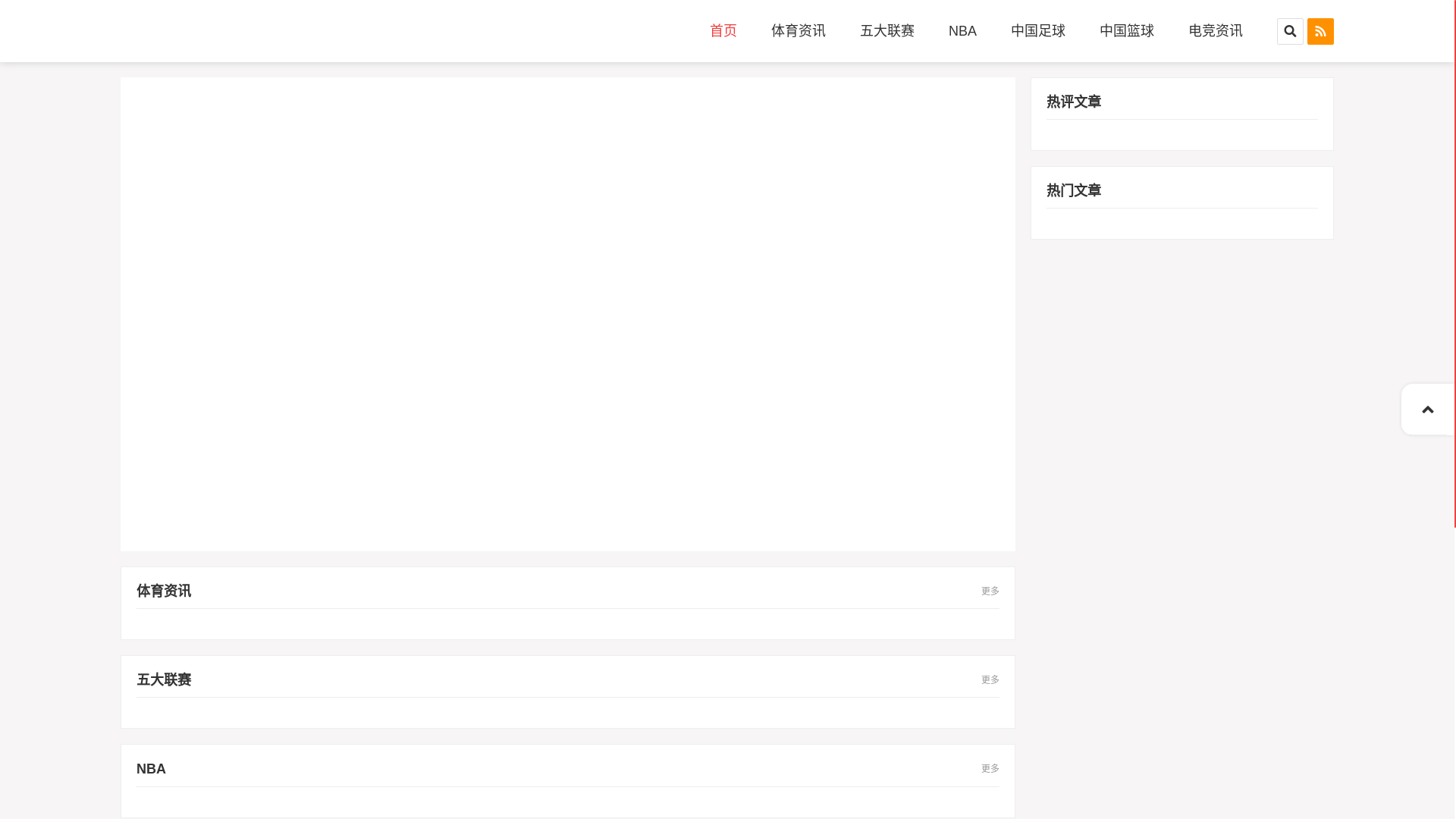
Task: Click the scroll-to-top arrow button
Action: 1427,409
